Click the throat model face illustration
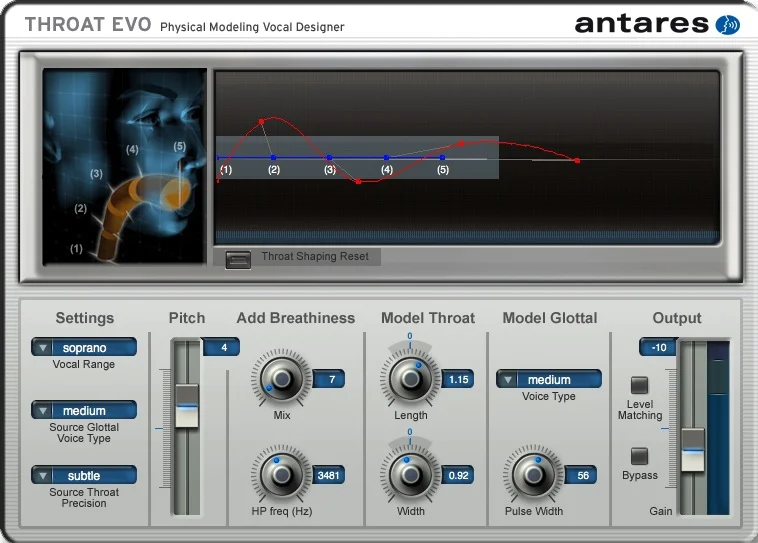 click(x=125, y=166)
